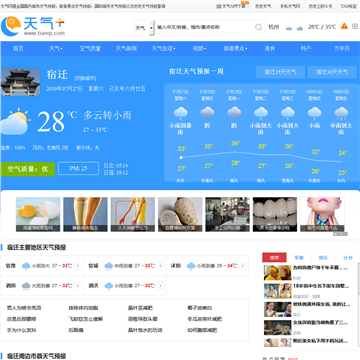Click the 宿迁30天天气 button
Image resolution: width=360 pixels, height=360 pixels.
[x=332, y=72]
